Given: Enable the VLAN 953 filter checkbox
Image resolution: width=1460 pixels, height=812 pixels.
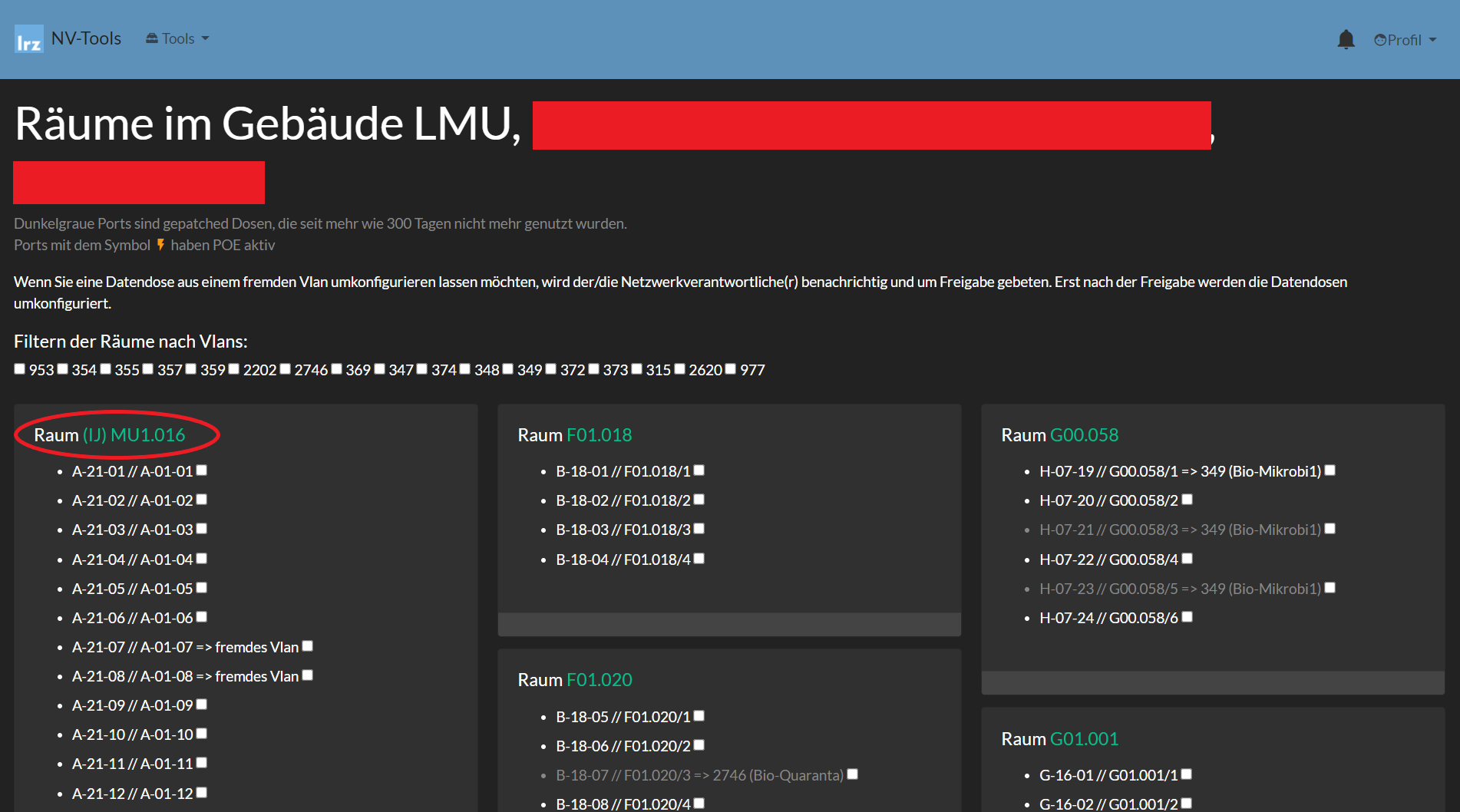Looking at the screenshot, I should click(x=20, y=369).
